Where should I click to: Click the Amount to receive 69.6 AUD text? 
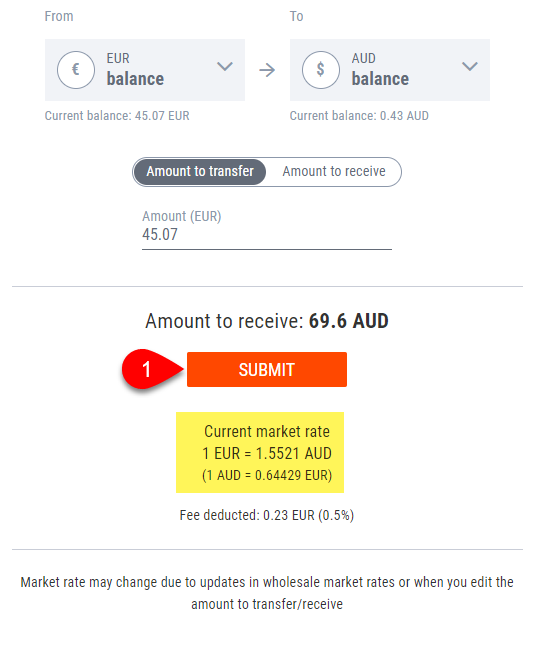click(x=267, y=321)
